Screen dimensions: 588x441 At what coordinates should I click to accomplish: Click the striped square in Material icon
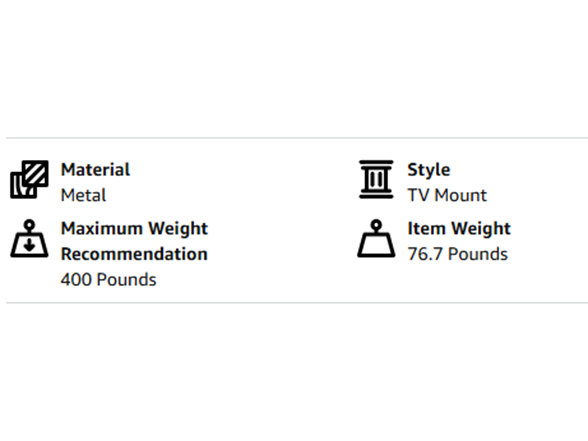(35, 173)
